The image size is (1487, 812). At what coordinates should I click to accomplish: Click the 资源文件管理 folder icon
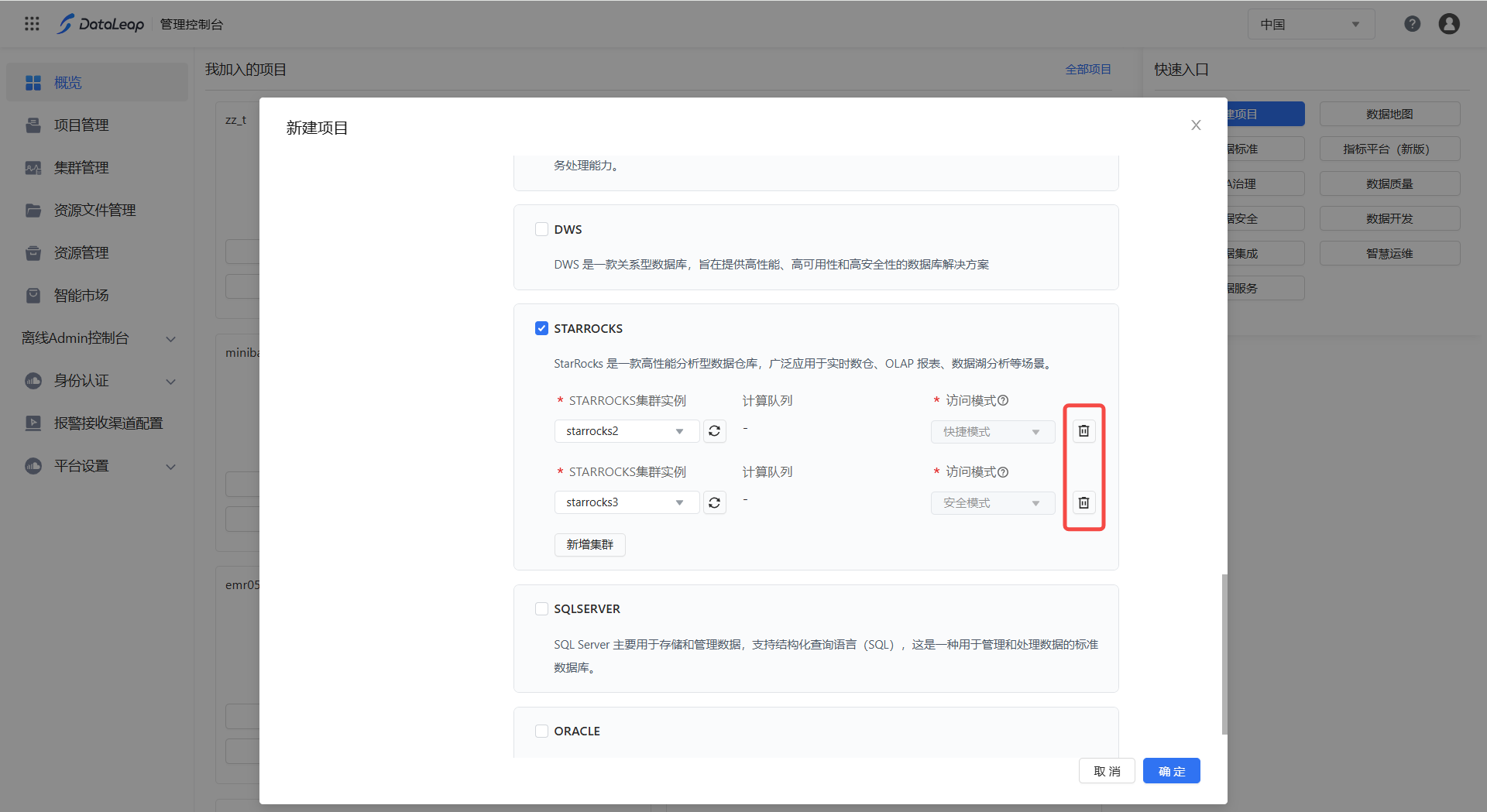[33, 211]
